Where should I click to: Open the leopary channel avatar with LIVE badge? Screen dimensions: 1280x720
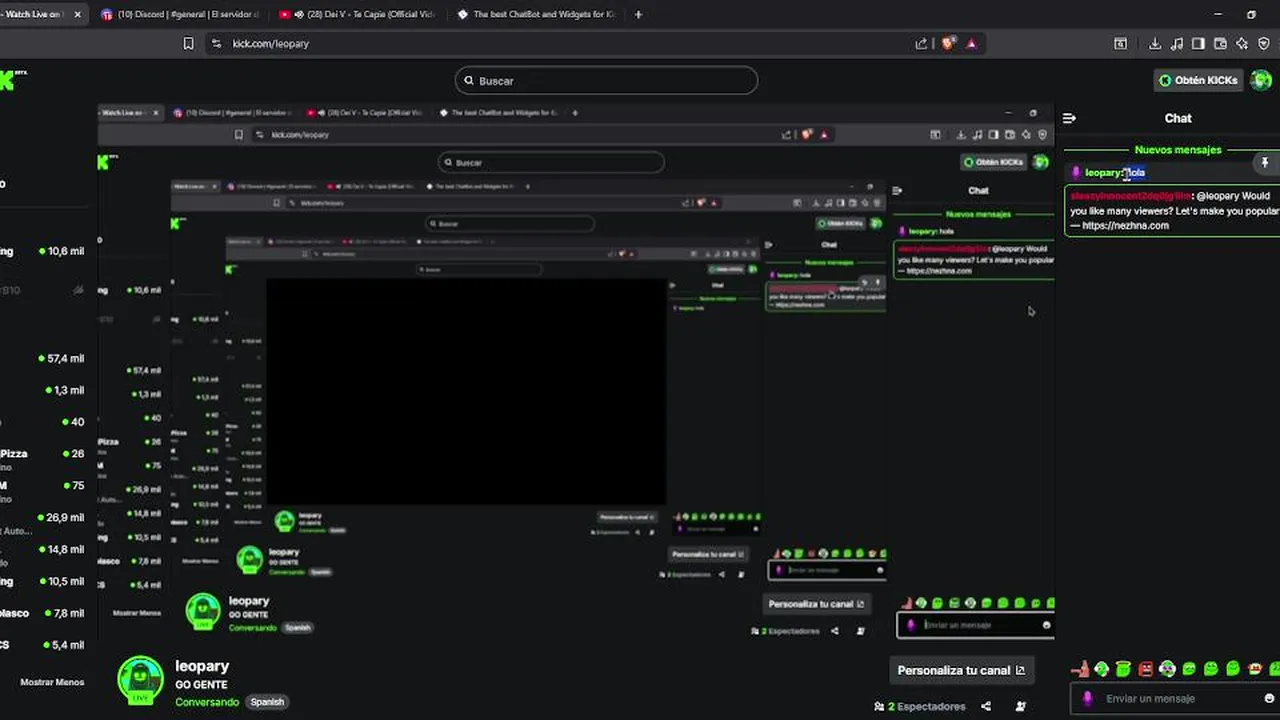pos(141,681)
